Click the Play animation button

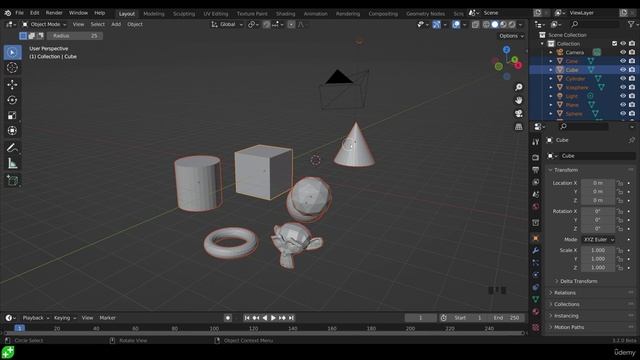273,318
